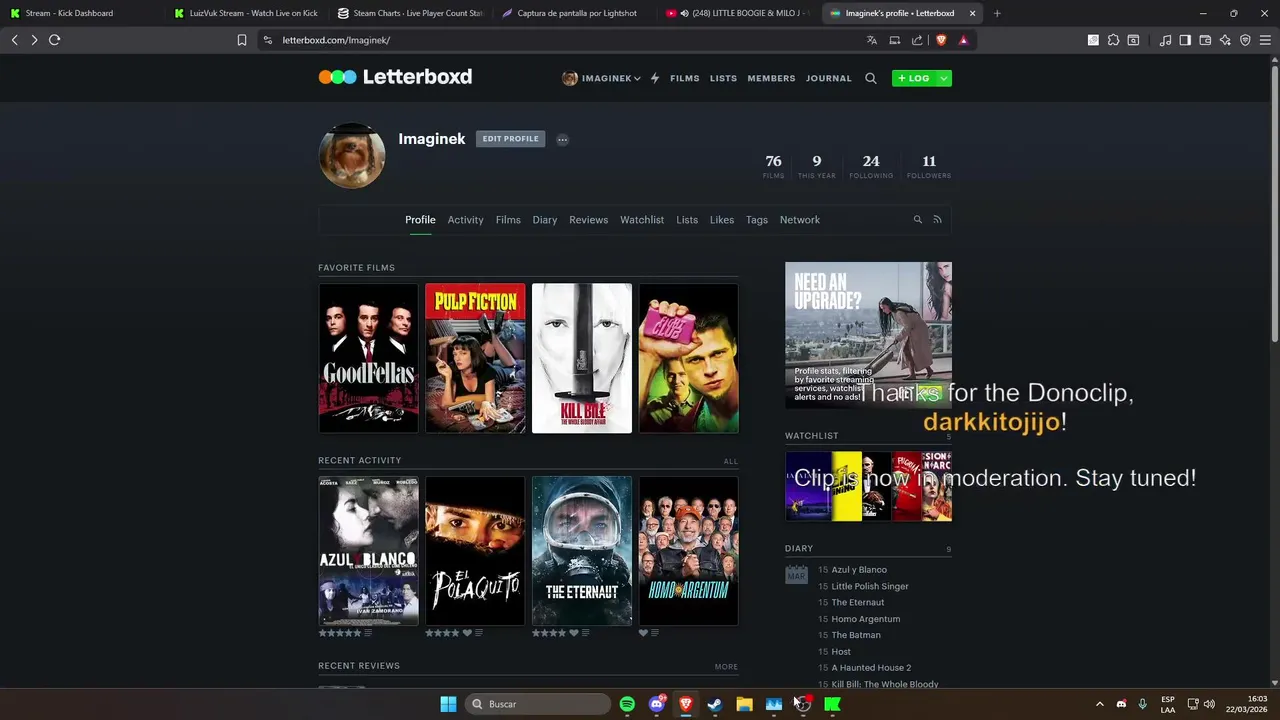Open Brave Shields lion icon

[941, 40]
